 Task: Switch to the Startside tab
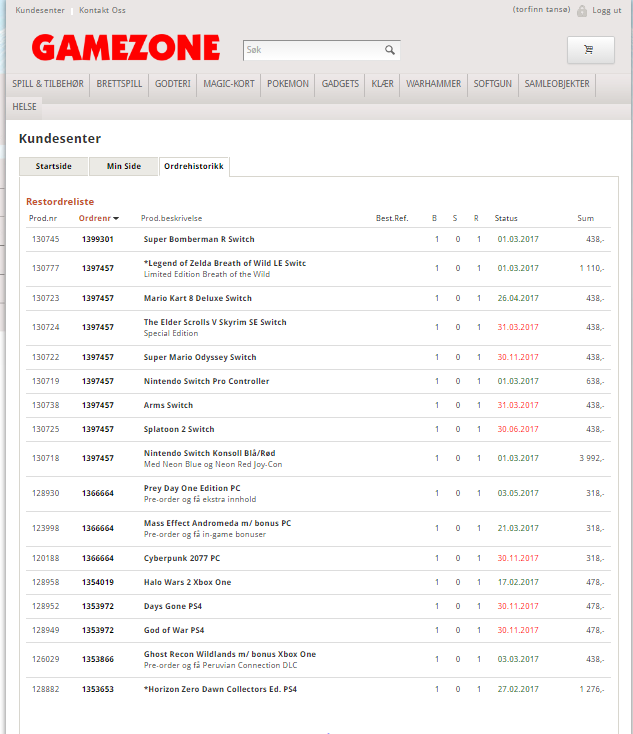53,166
